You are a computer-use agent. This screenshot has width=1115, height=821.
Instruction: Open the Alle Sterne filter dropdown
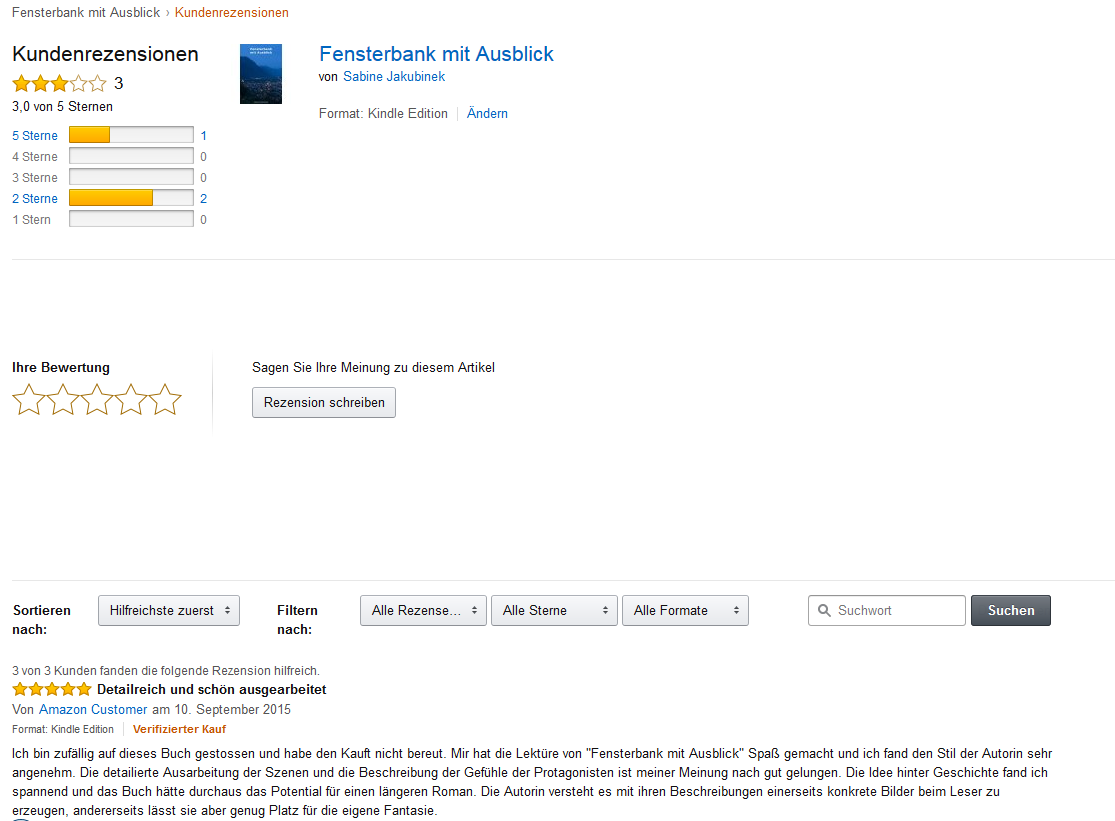tap(554, 611)
